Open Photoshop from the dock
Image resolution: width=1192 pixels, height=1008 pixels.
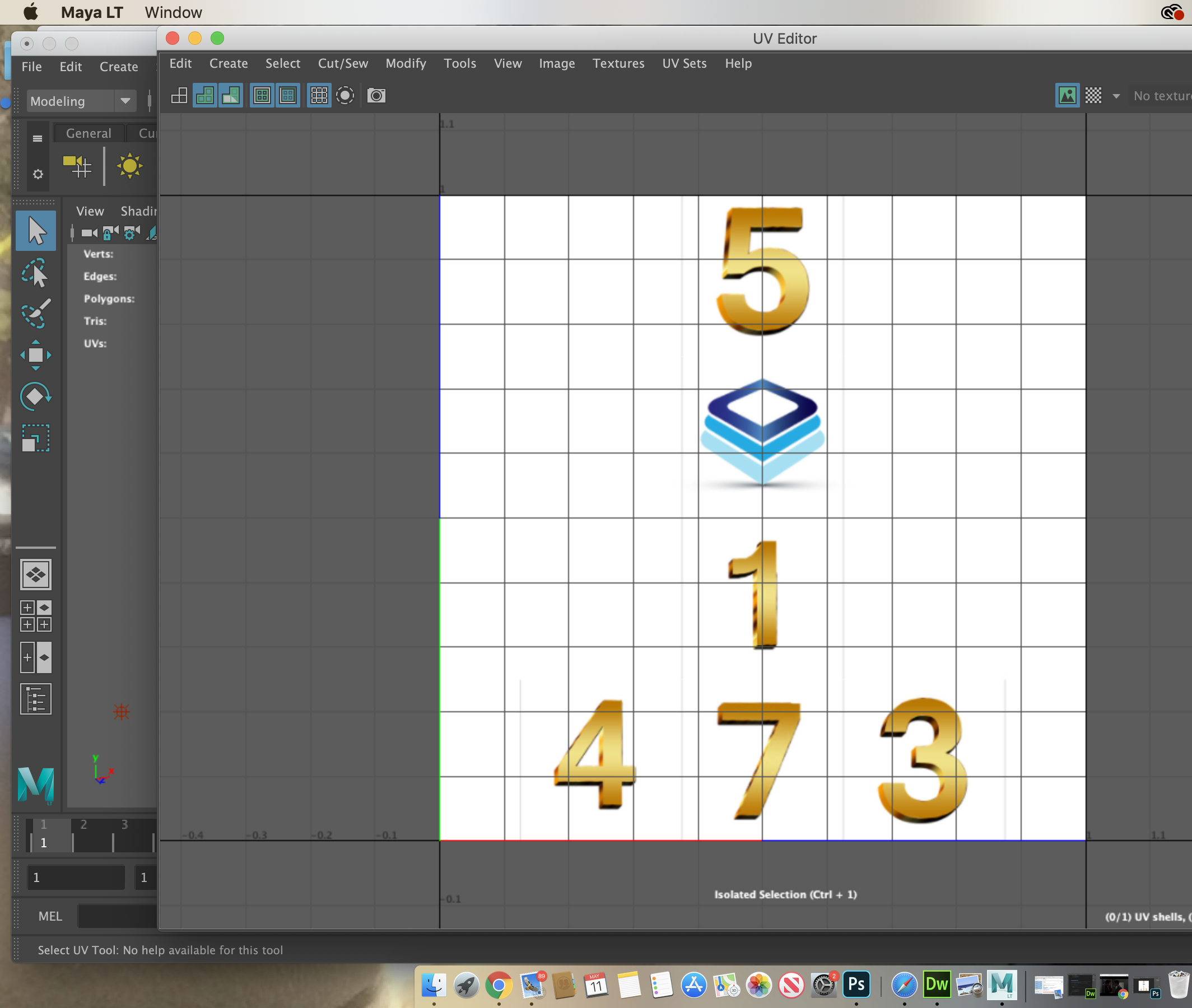[856, 984]
